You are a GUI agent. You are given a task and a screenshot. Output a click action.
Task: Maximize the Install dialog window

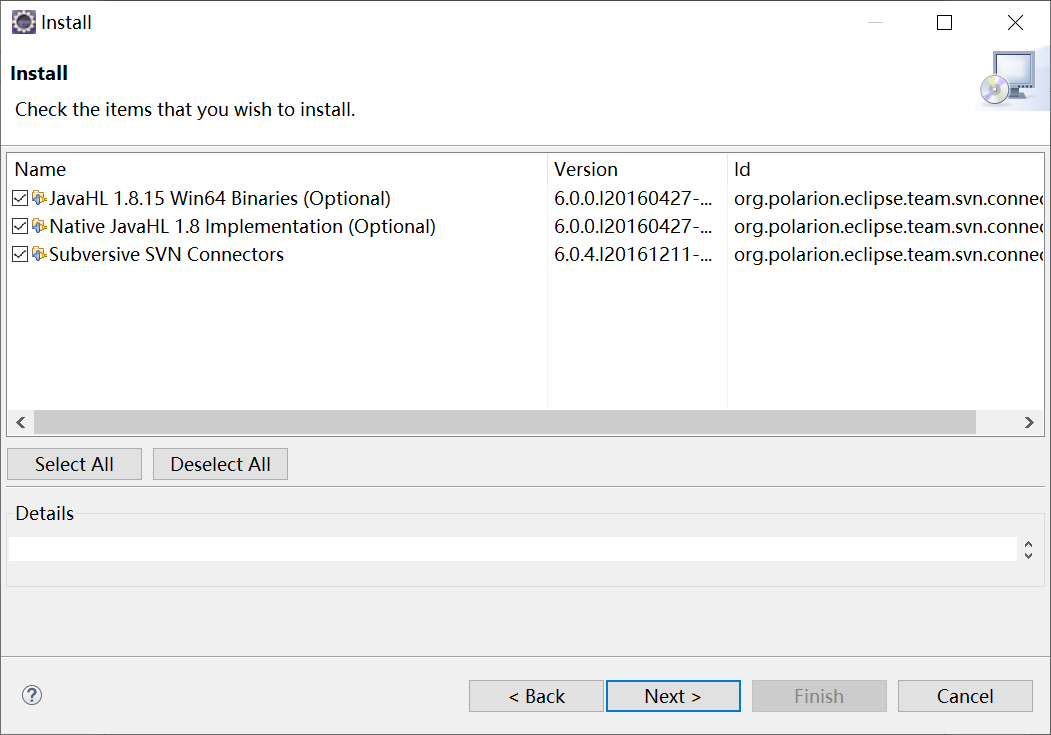click(x=944, y=23)
